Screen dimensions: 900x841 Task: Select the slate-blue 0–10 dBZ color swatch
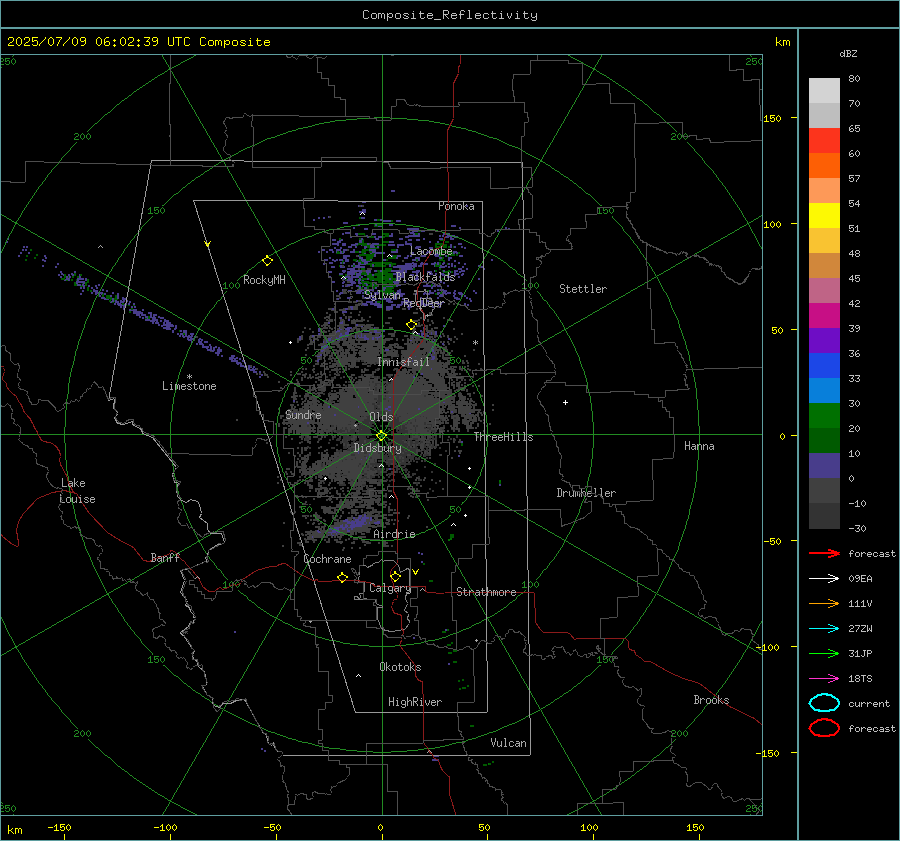[824, 466]
